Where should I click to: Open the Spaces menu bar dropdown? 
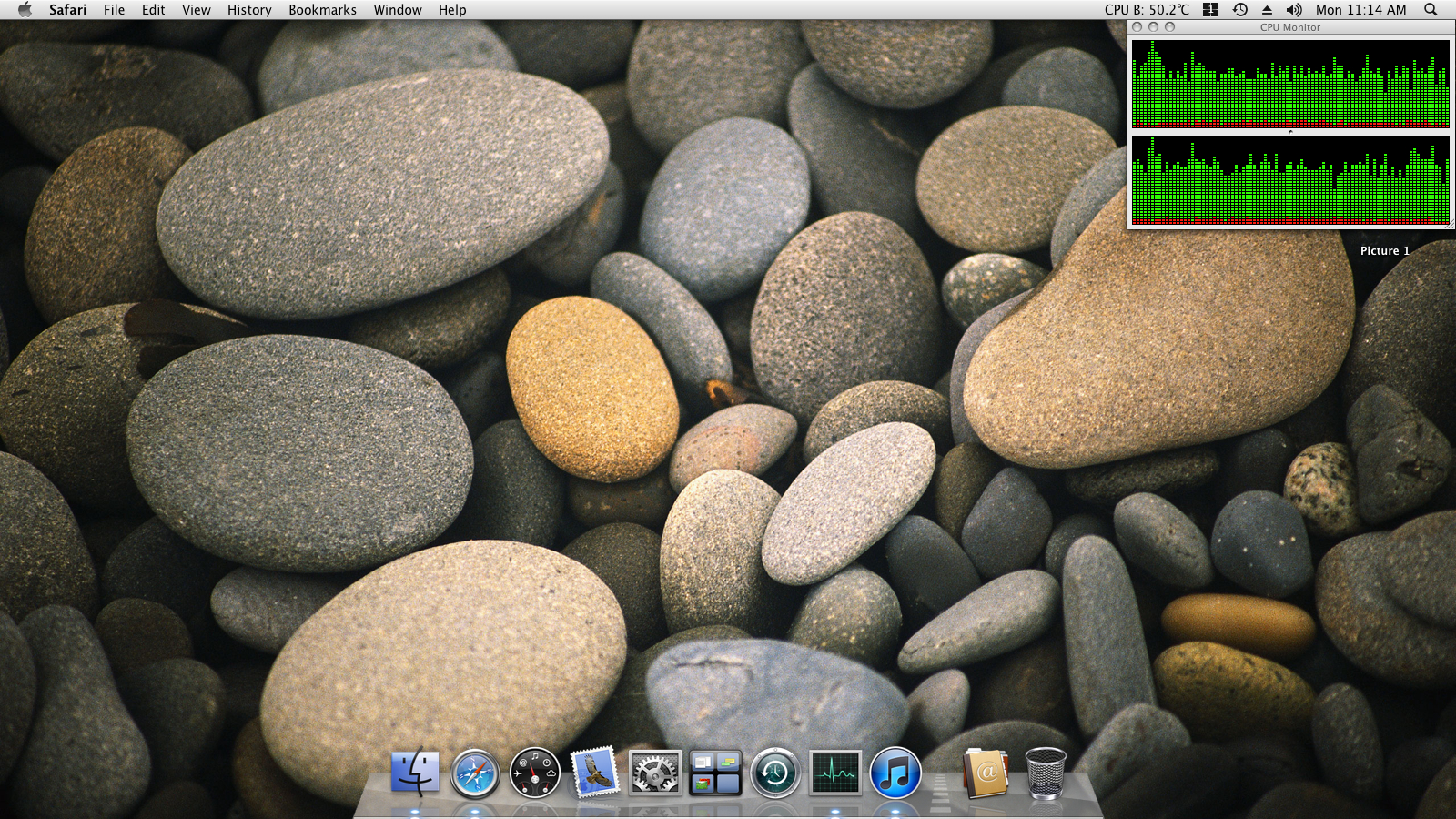click(1210, 10)
